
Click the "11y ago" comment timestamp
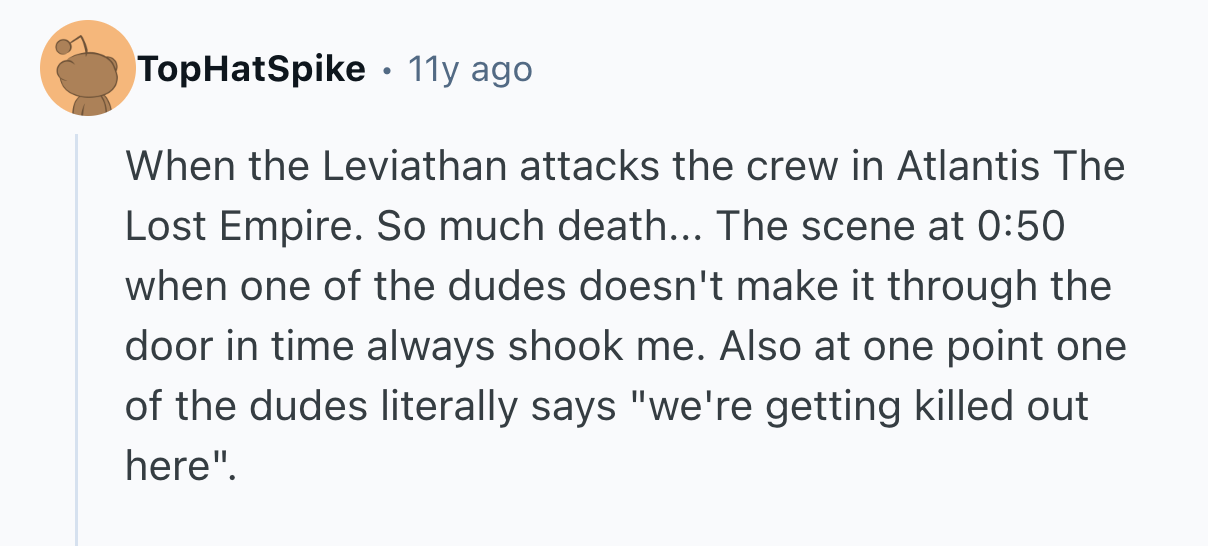(470, 69)
